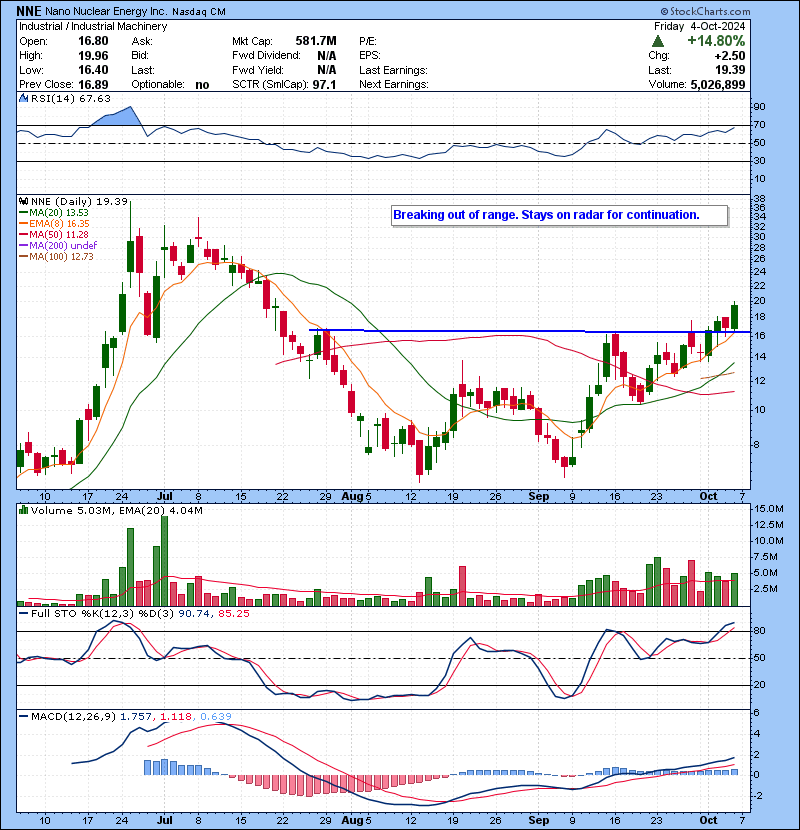
Task: Click the RSI area icon beside RSI(14)
Action: [24, 98]
